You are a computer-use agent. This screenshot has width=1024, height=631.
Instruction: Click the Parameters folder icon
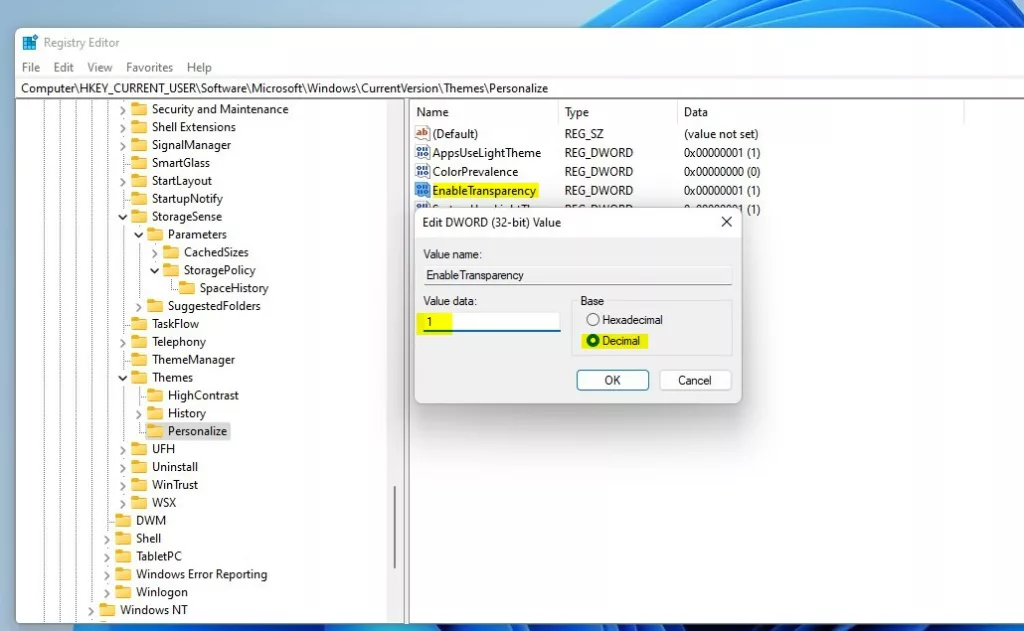coord(155,234)
